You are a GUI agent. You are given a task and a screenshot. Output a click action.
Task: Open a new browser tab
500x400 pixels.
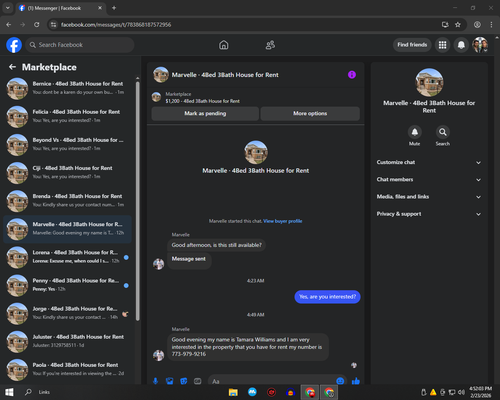tap(114, 8)
